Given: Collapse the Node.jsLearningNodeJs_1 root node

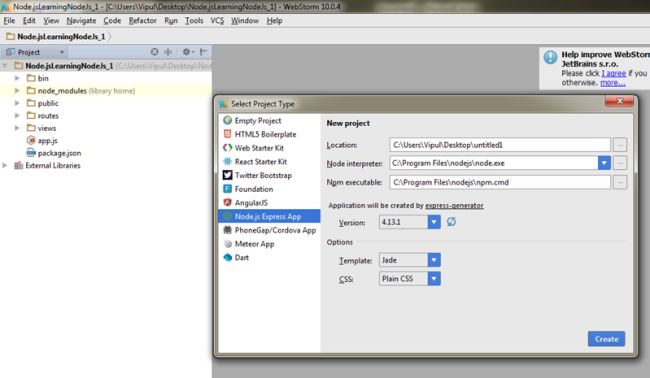Looking at the screenshot, I should click(x=5, y=66).
